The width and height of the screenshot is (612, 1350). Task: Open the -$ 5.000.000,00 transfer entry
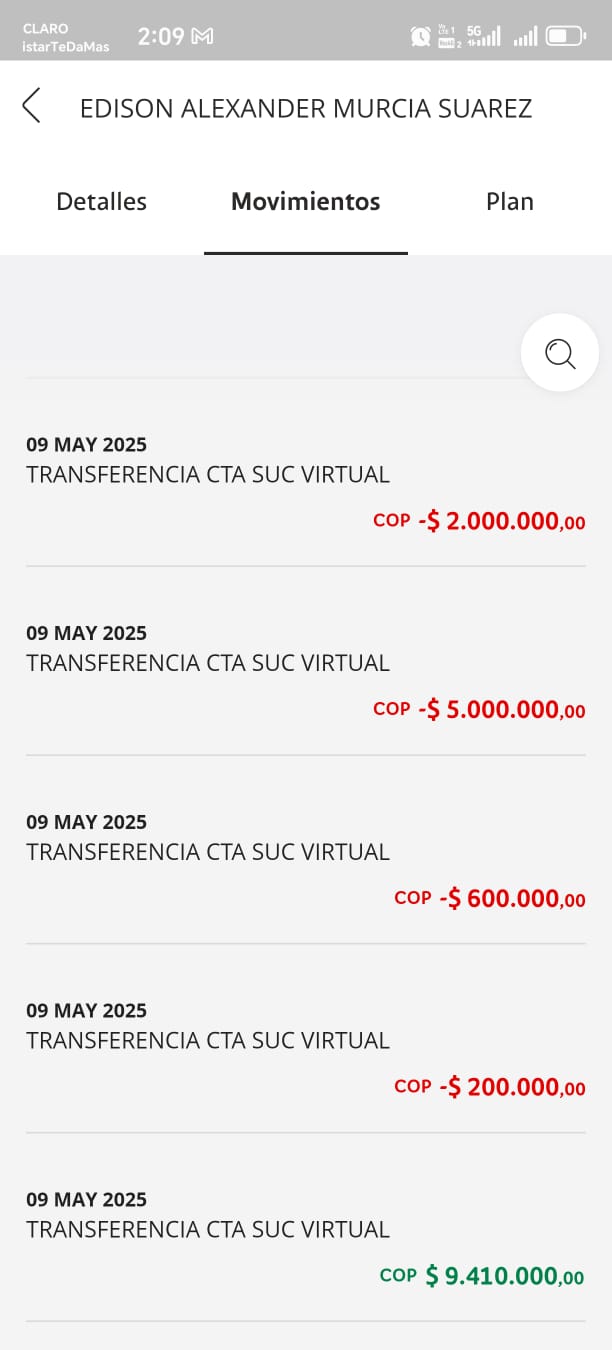305,664
